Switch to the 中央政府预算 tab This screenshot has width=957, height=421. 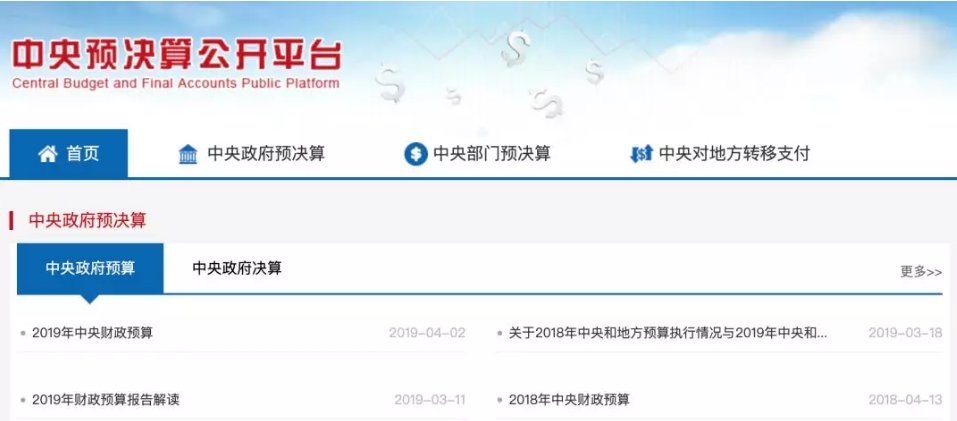pos(90,268)
